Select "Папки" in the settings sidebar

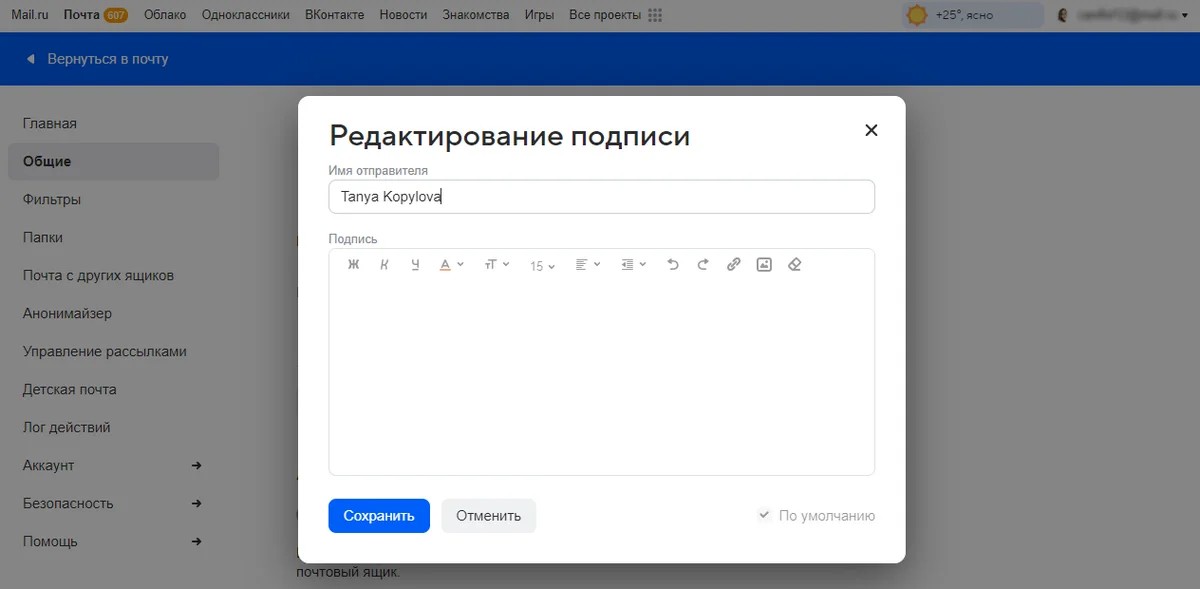click(43, 238)
